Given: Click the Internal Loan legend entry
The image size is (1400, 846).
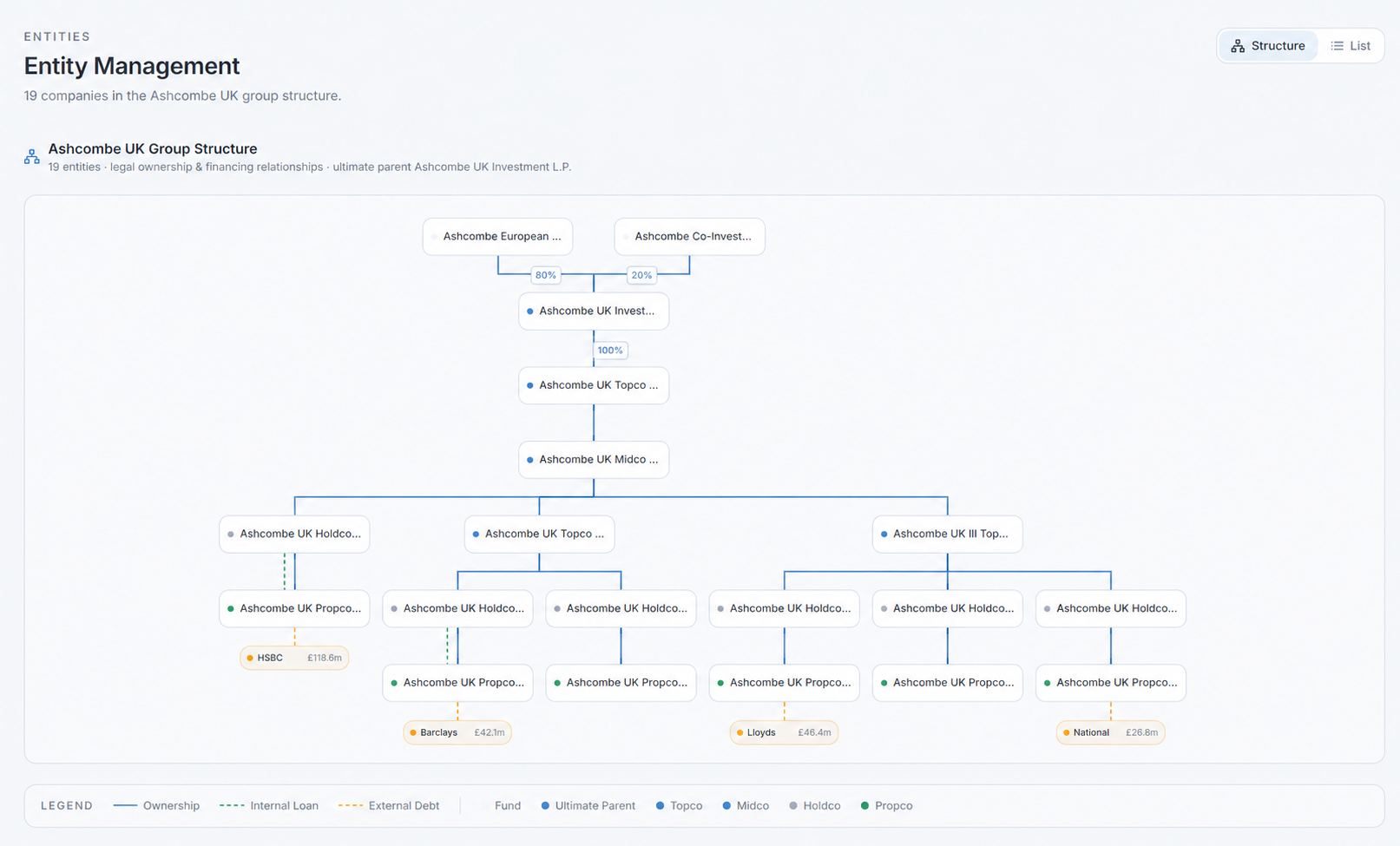Looking at the screenshot, I should point(269,806).
